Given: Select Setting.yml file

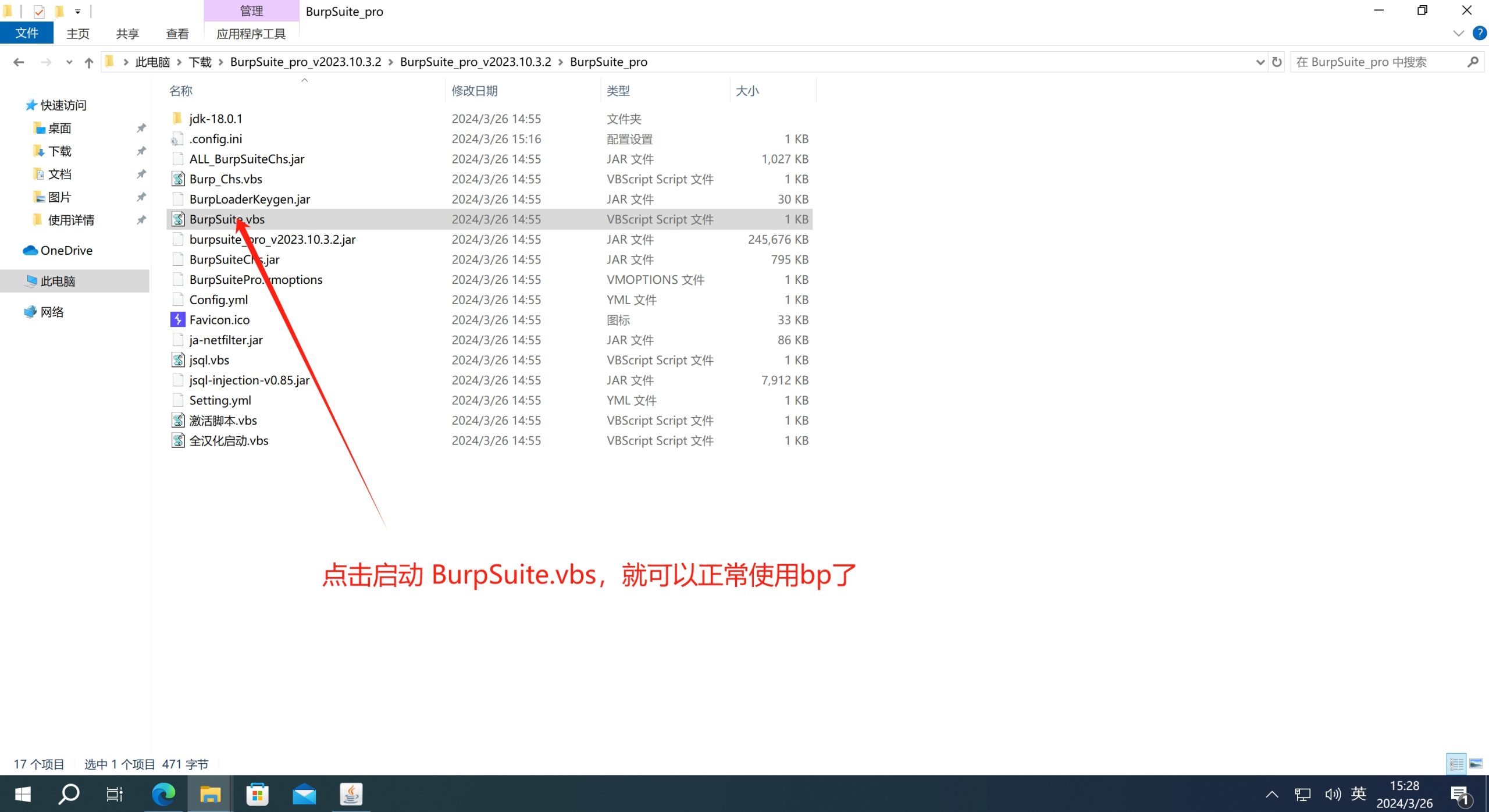Looking at the screenshot, I should pos(220,401).
